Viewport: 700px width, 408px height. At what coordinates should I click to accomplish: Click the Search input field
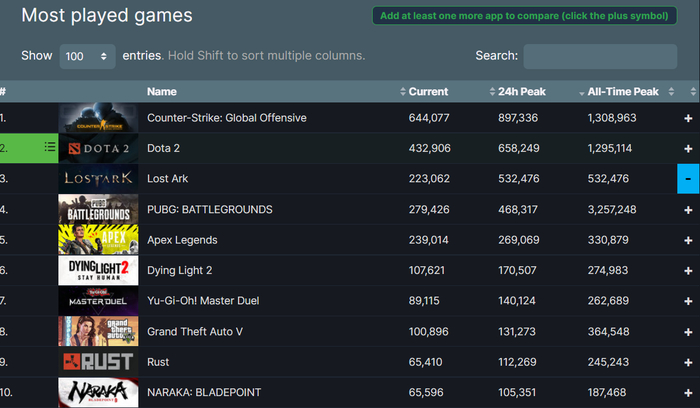600,57
